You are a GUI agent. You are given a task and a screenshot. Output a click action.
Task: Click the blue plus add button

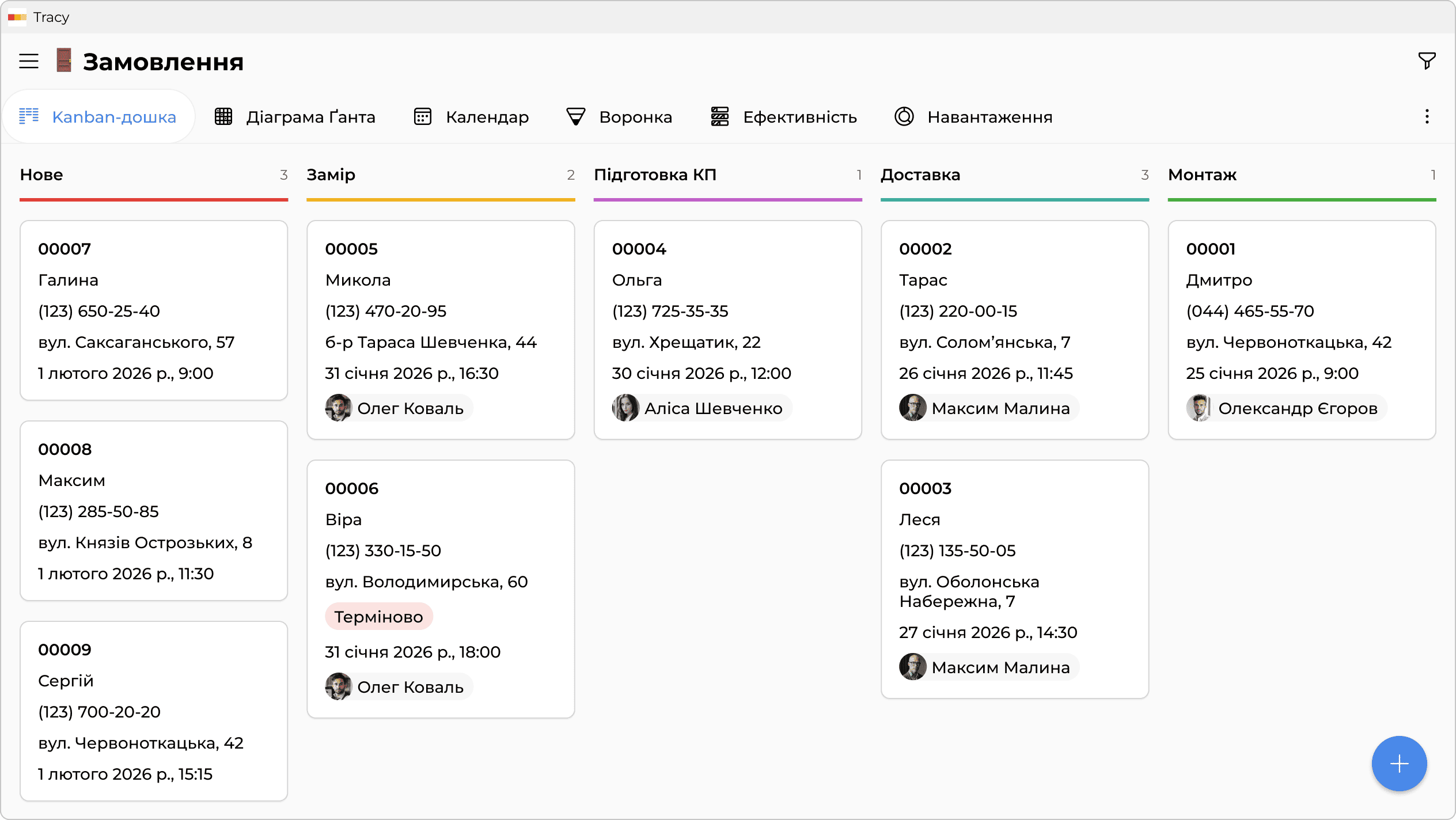[1398, 764]
